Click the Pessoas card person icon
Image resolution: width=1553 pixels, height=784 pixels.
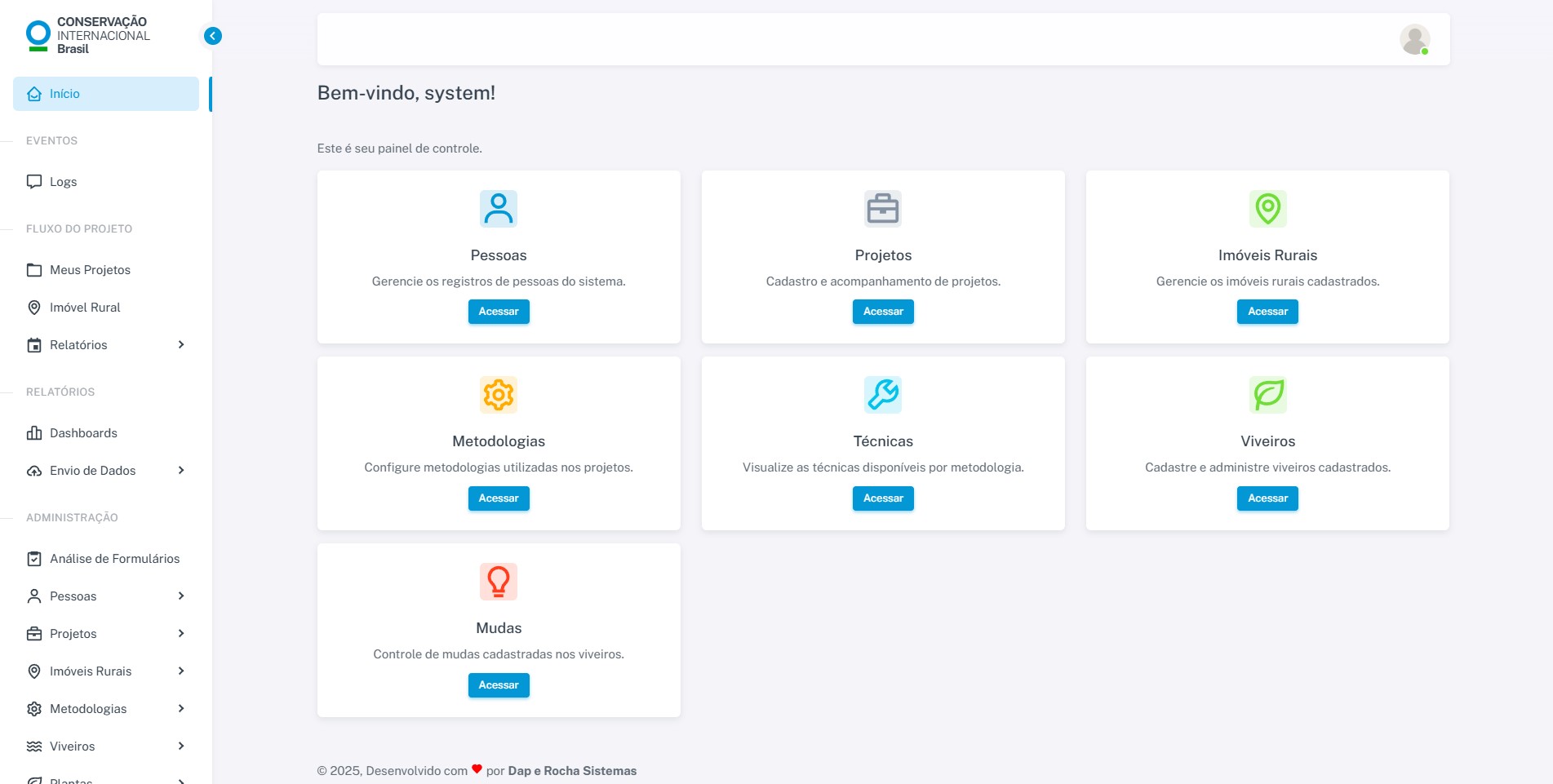point(499,209)
